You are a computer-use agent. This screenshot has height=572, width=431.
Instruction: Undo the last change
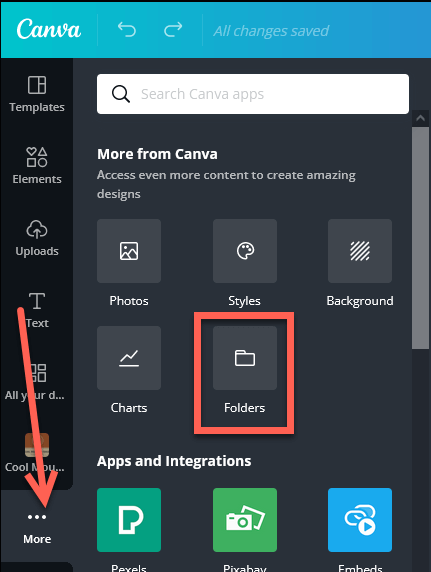[x=127, y=30]
